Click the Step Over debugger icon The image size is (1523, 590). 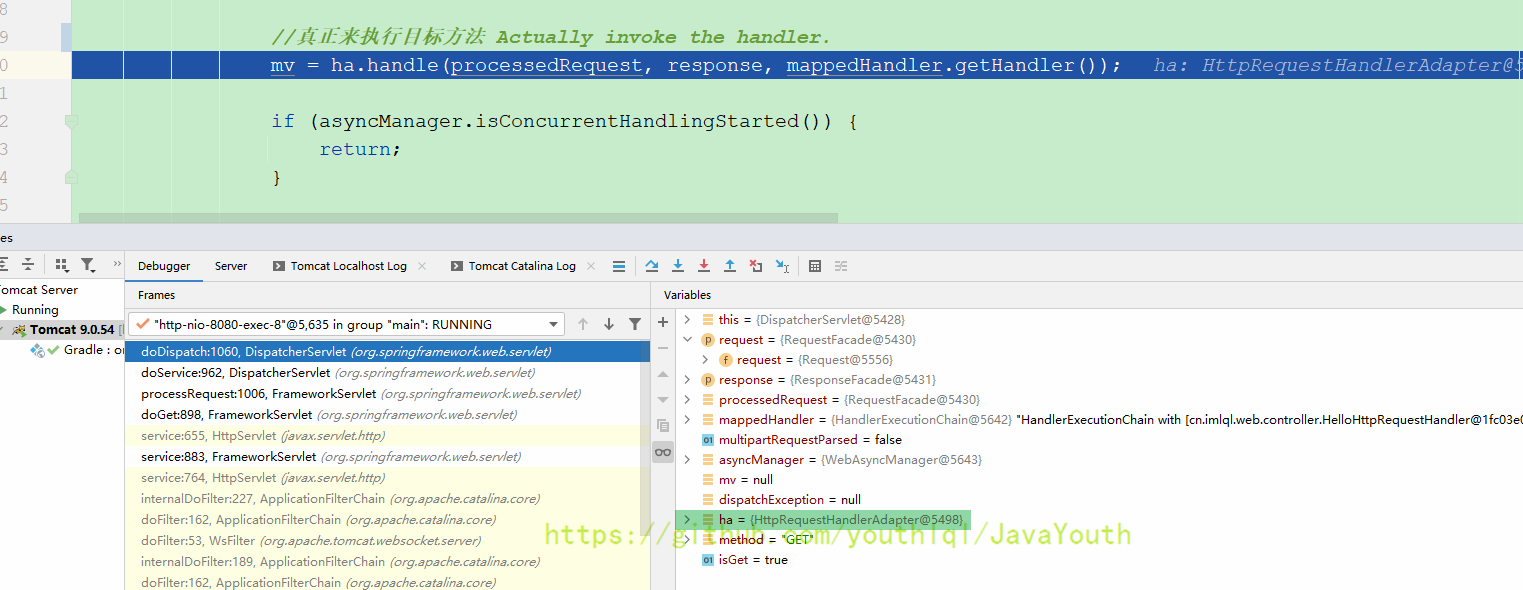tap(652, 266)
